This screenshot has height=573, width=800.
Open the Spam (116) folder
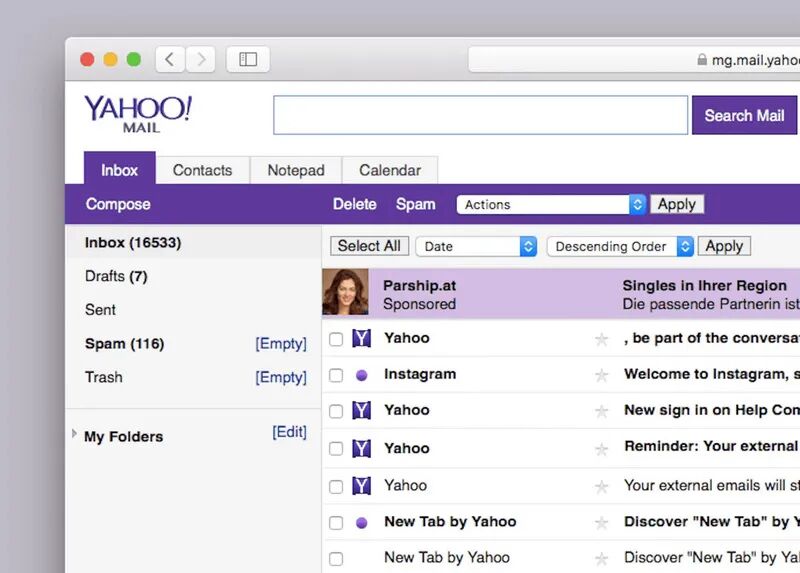124,343
